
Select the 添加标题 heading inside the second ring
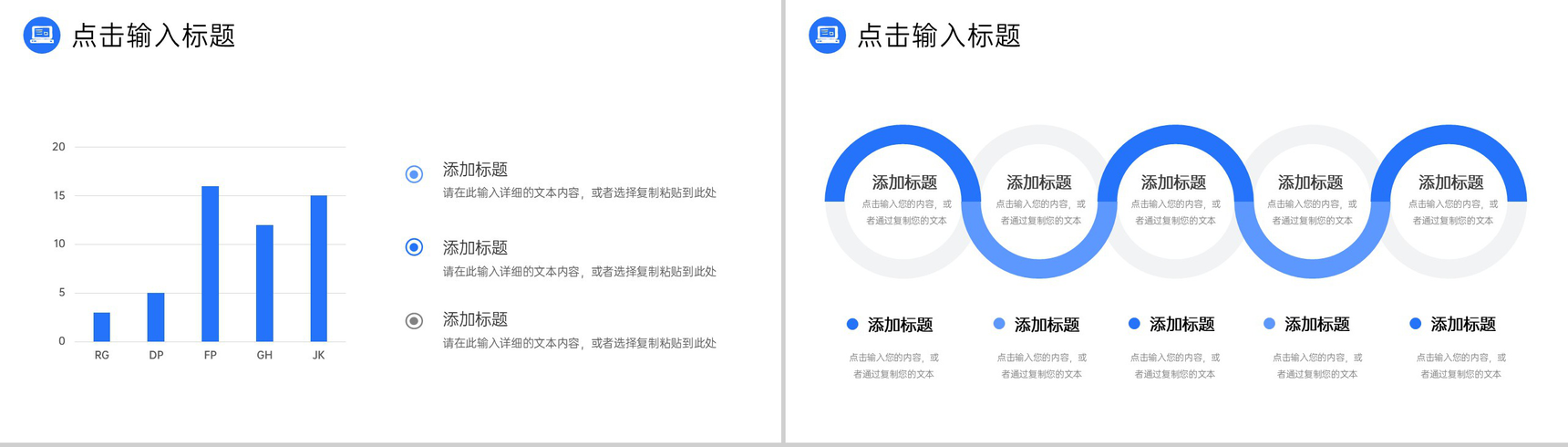[1039, 182]
